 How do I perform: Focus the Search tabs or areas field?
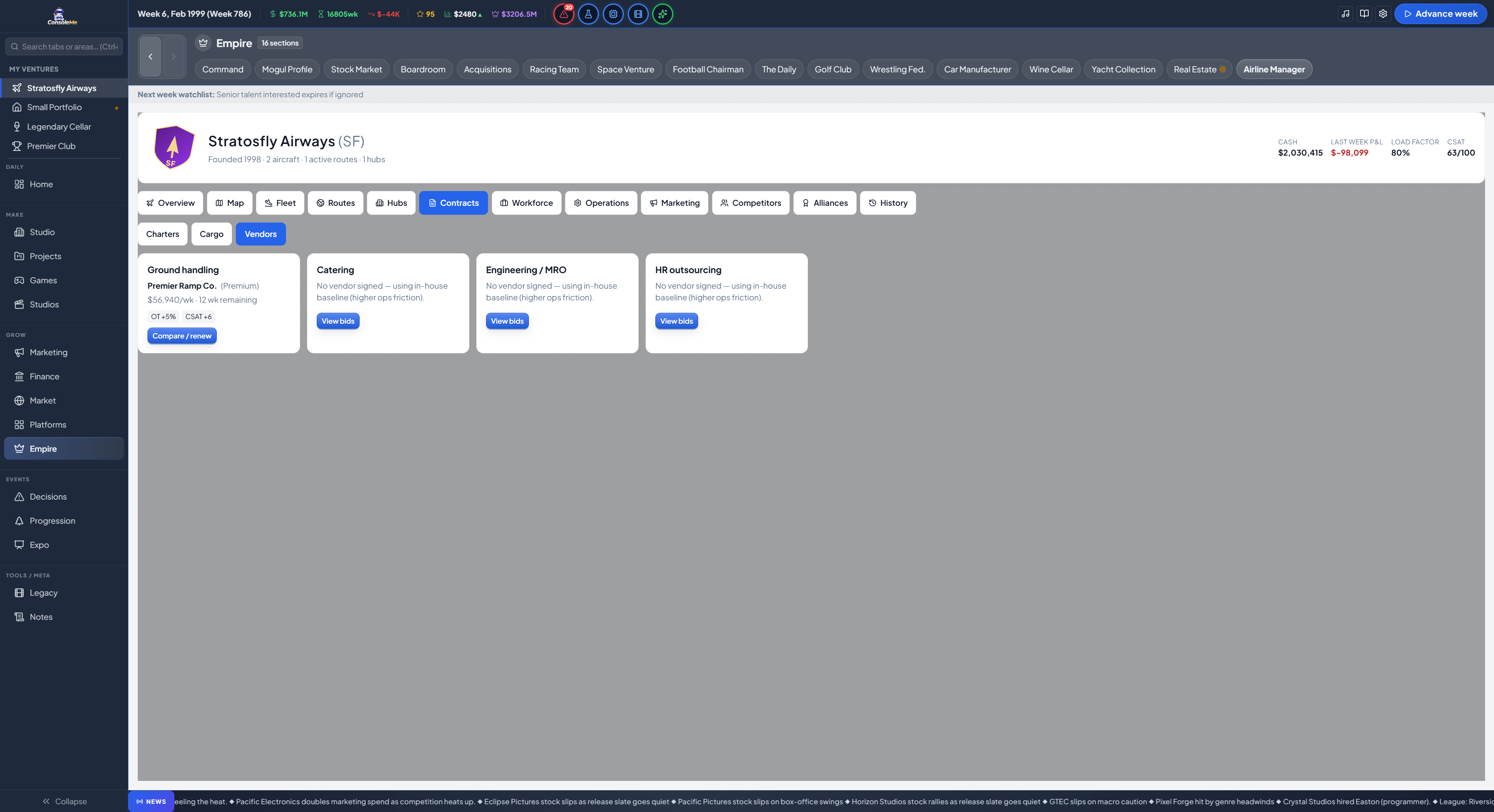click(64, 46)
